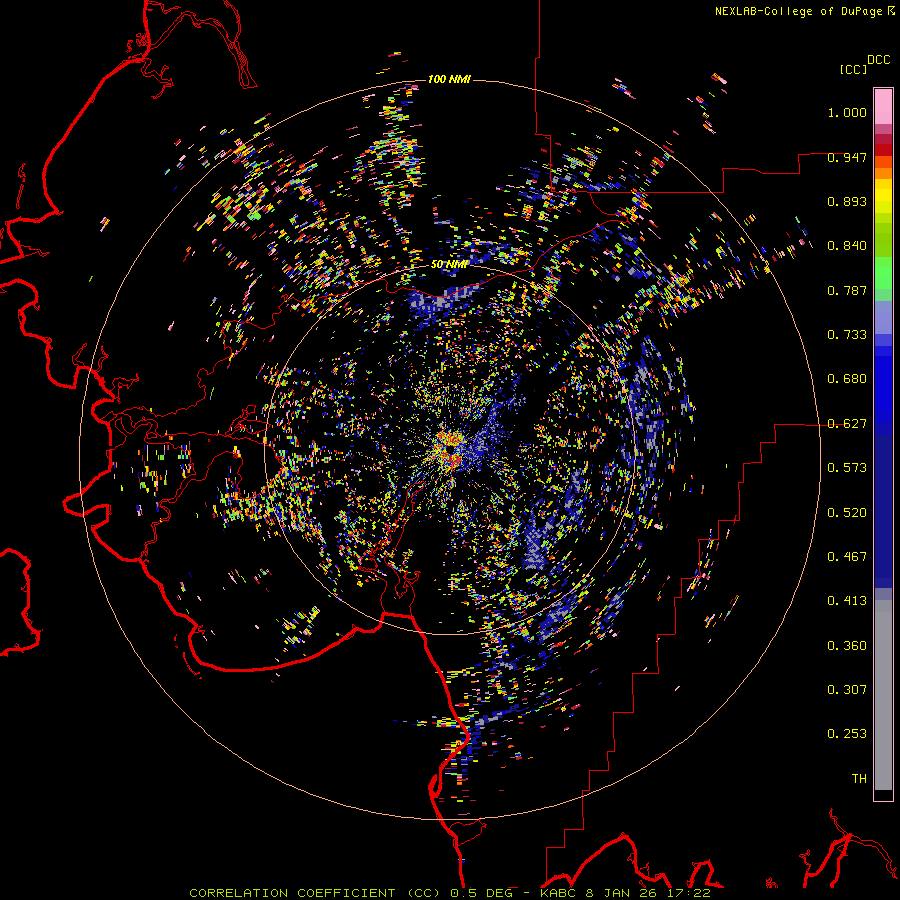This screenshot has width=900, height=900.
Task: Click the gray band of the color bar
Action: (x=883, y=695)
